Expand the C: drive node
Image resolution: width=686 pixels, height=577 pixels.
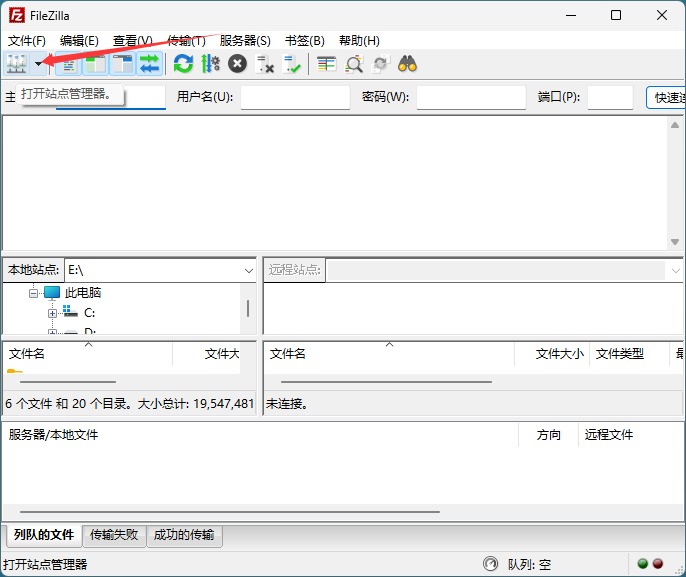coord(52,313)
